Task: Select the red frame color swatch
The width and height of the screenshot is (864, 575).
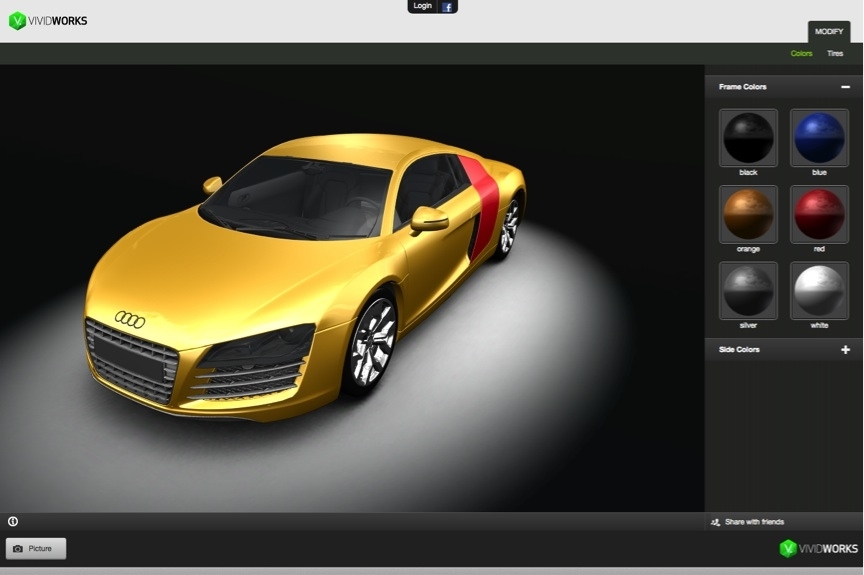Action: [819, 214]
